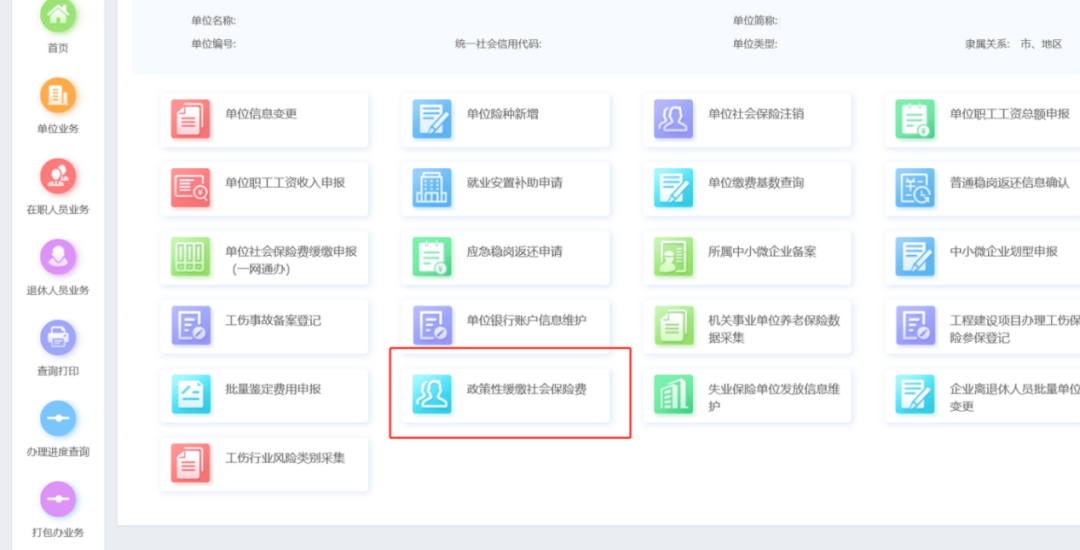Open the 查询打印 printer icon

pos(58,338)
